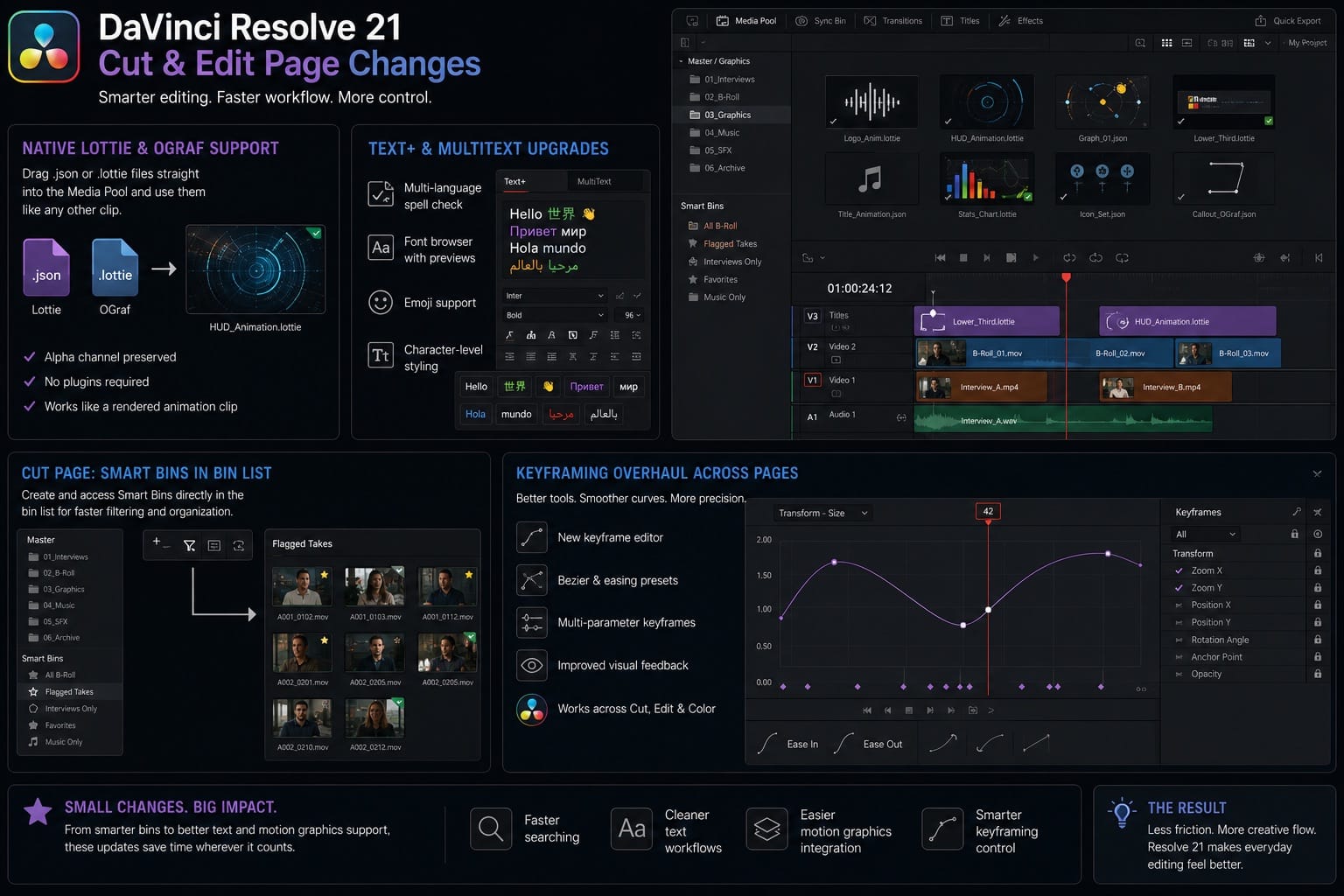Click the play button in timeline transport
This screenshot has width=1344, height=896.
[1036, 258]
